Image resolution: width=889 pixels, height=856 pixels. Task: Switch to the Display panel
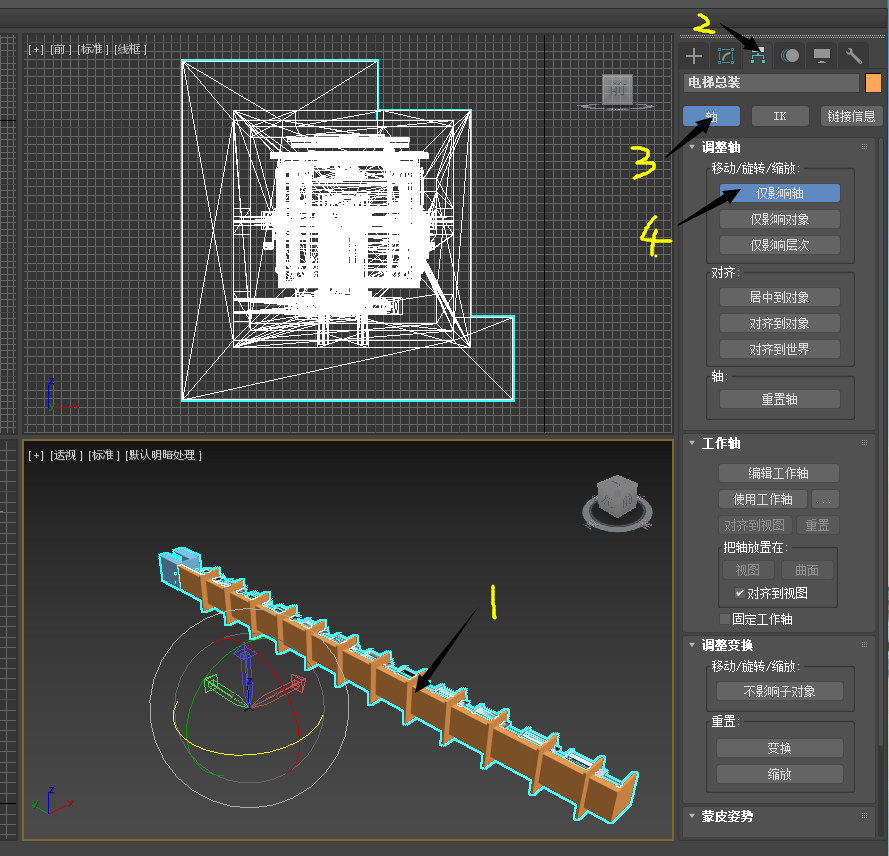coord(821,55)
